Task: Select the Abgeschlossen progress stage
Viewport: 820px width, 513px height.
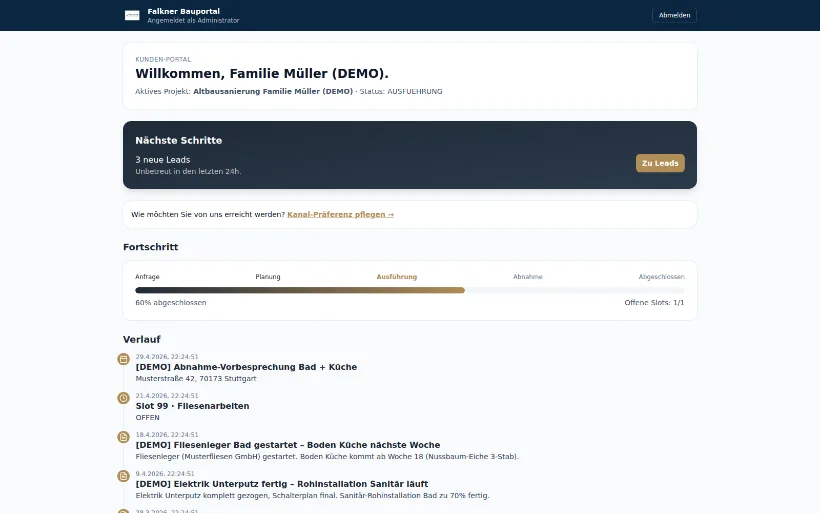Action: click(x=662, y=277)
